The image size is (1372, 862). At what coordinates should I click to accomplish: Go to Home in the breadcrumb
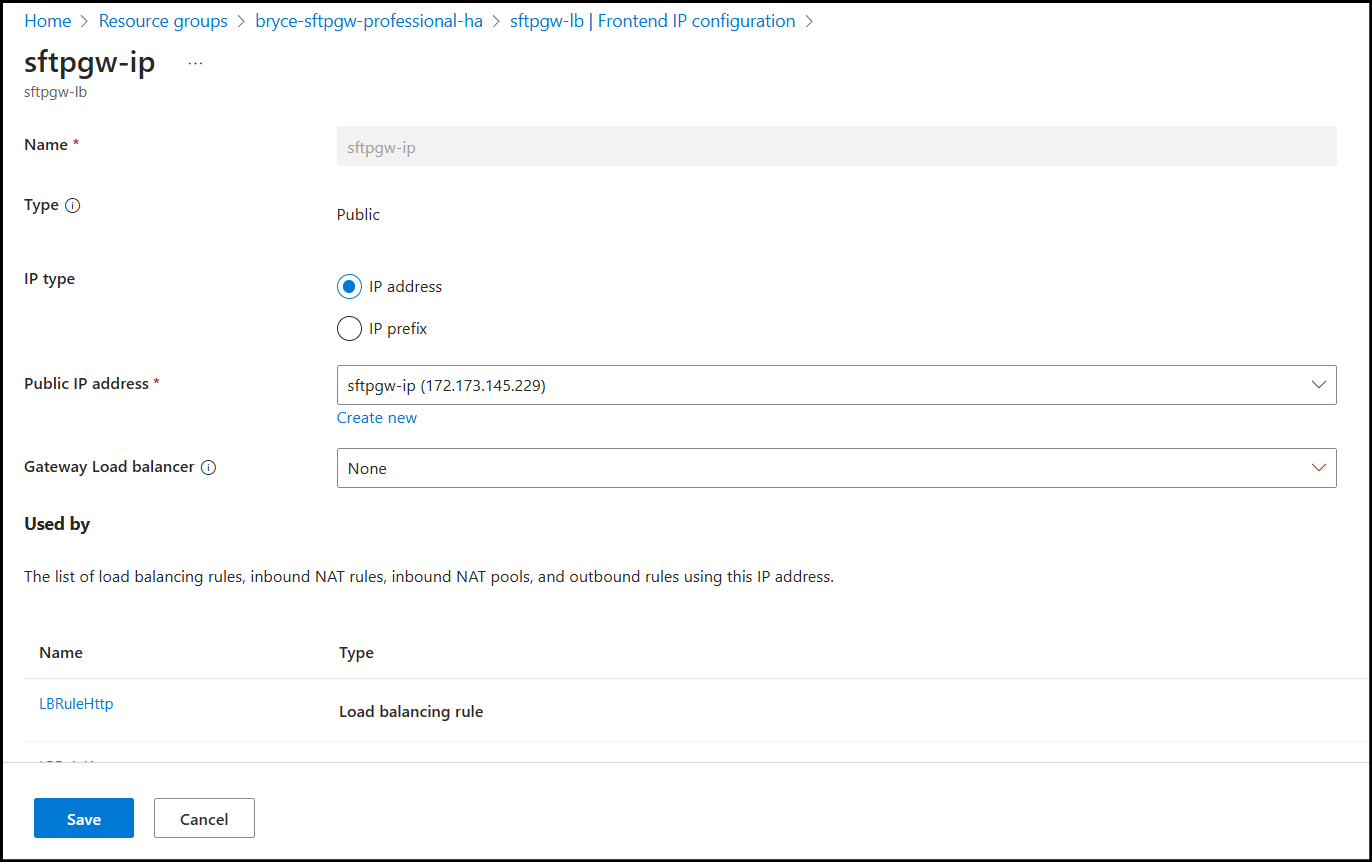coord(47,21)
